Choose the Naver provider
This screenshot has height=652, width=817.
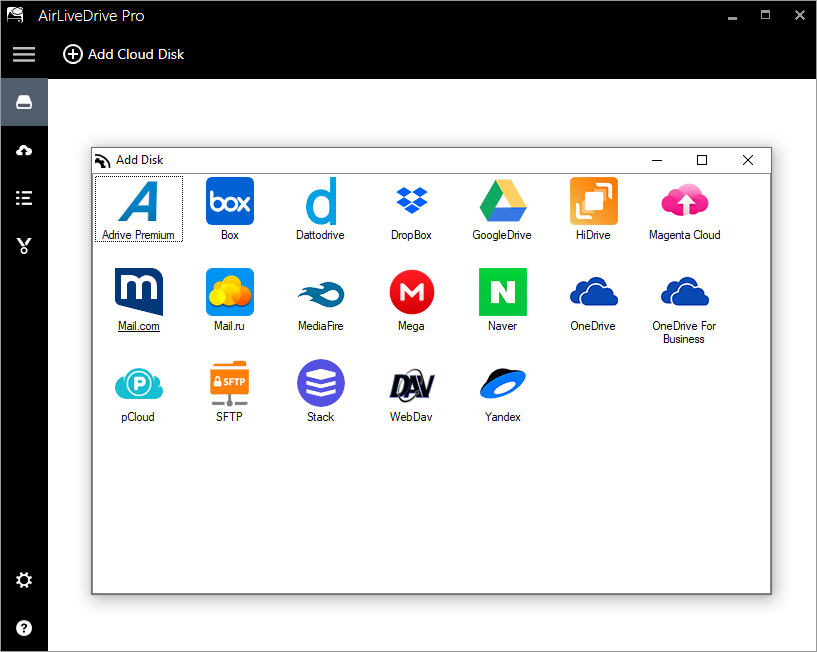502,300
